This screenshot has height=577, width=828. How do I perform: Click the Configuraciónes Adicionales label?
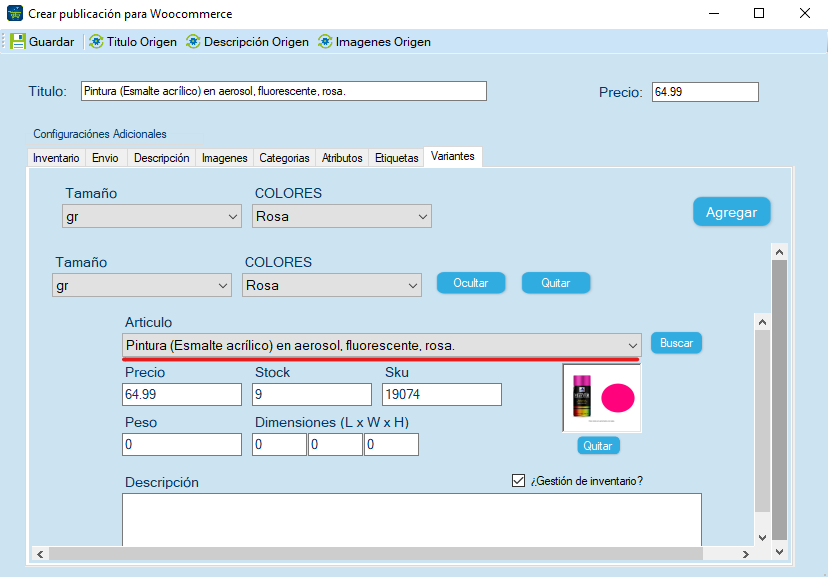(x=100, y=134)
